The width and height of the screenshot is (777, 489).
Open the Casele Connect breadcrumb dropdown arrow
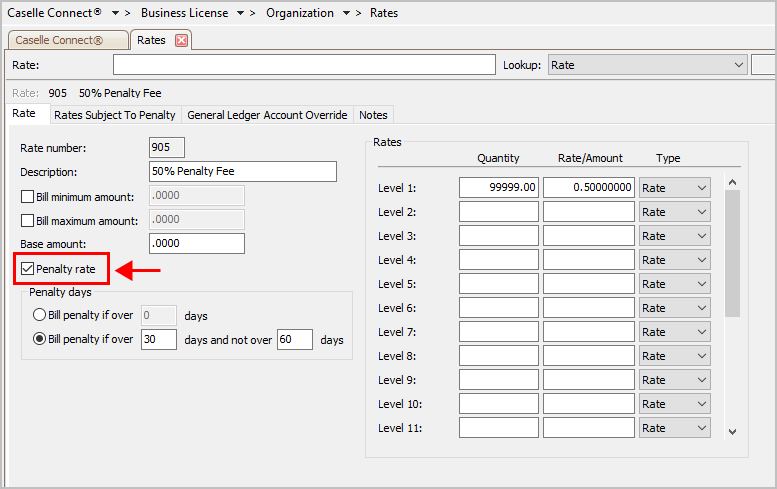point(115,13)
